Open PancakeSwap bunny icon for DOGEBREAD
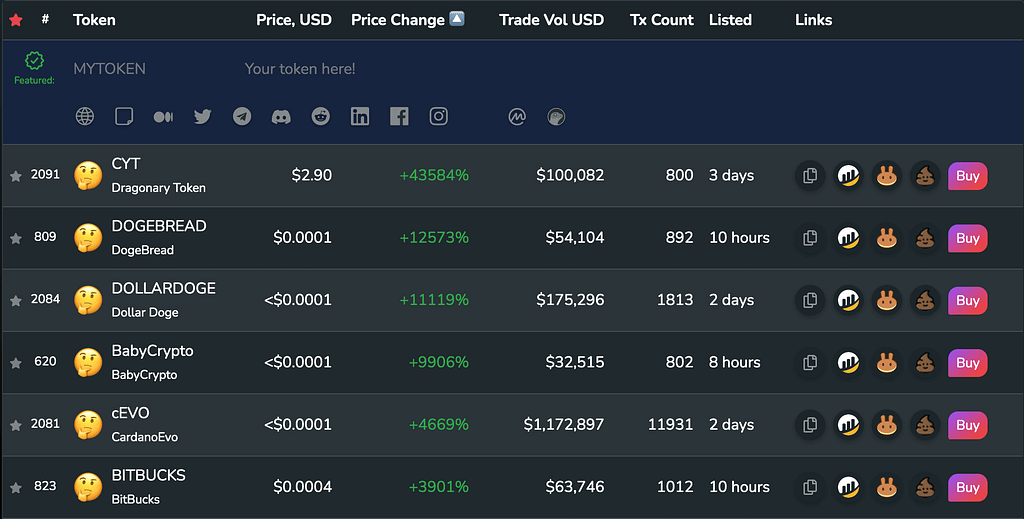1024x519 pixels. coord(887,238)
